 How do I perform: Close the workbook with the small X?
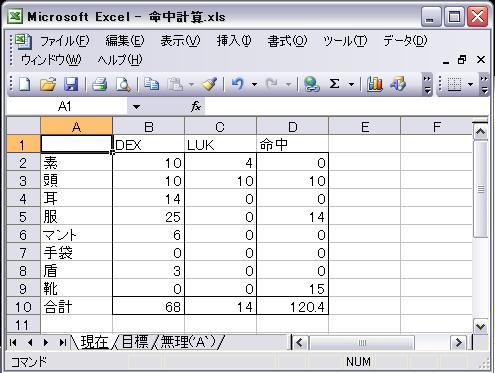[x=481, y=60]
